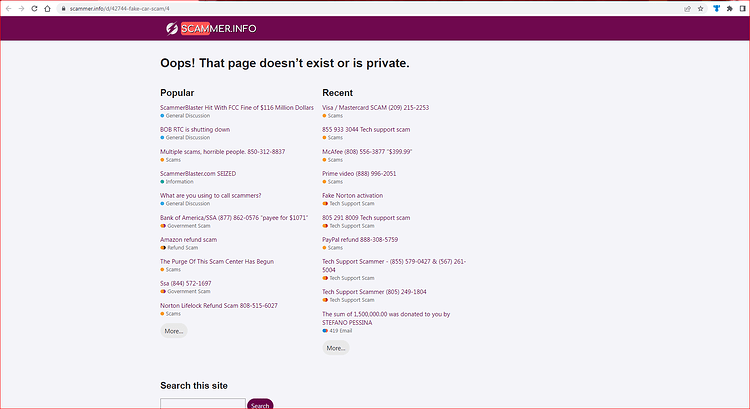
Task: Open Norton Lifelock Refund Scam topic
Action: [219, 306]
